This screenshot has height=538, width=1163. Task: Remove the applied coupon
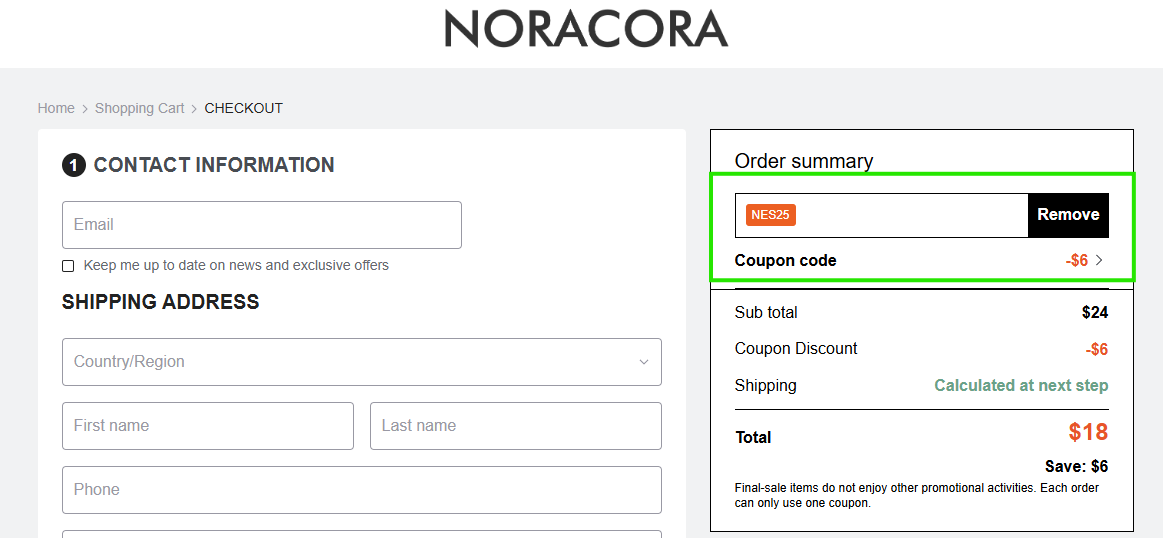[x=1068, y=215]
